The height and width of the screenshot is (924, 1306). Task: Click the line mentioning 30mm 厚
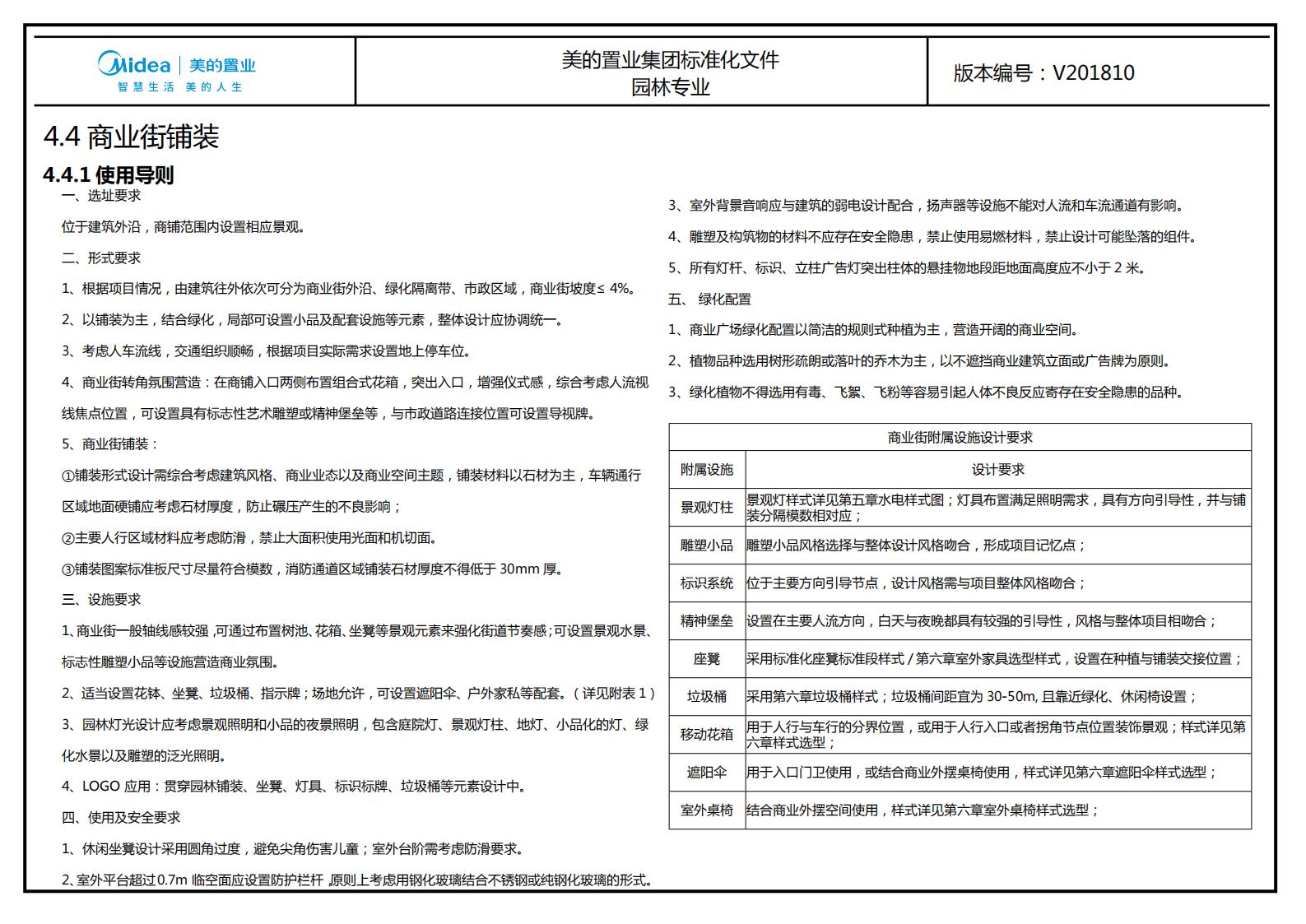click(313, 569)
